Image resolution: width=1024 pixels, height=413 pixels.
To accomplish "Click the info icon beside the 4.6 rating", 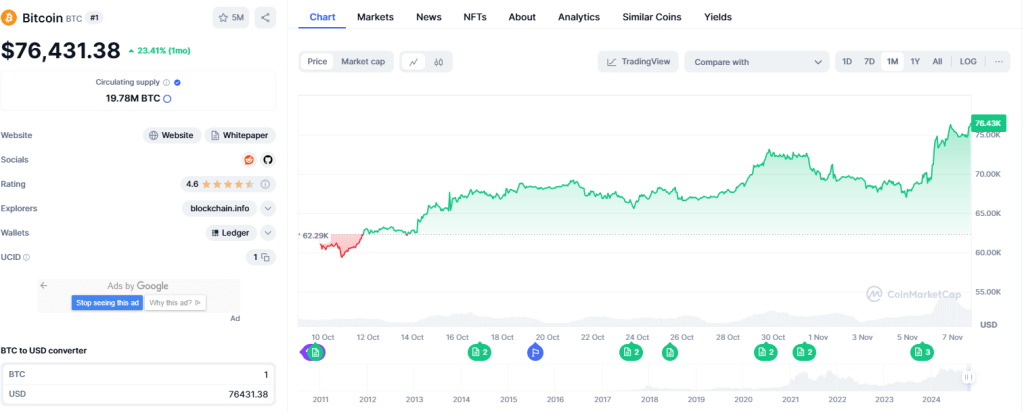I will point(265,184).
